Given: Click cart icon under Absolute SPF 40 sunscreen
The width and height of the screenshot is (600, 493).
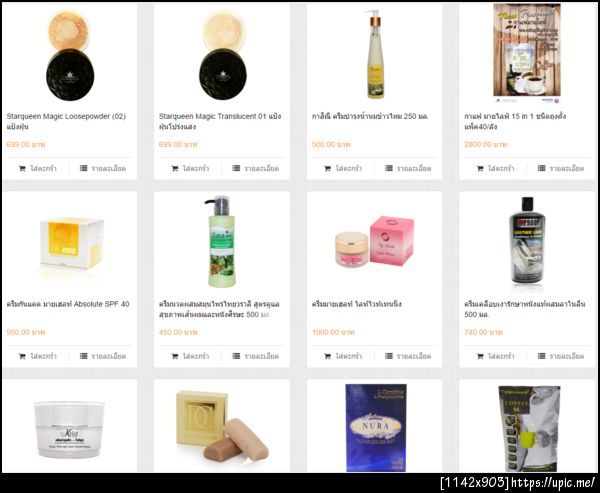Looking at the screenshot, I should pos(22,356).
